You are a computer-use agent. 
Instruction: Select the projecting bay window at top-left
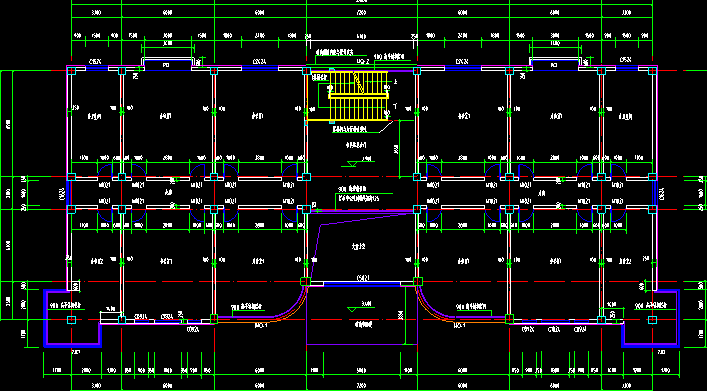tap(167, 64)
